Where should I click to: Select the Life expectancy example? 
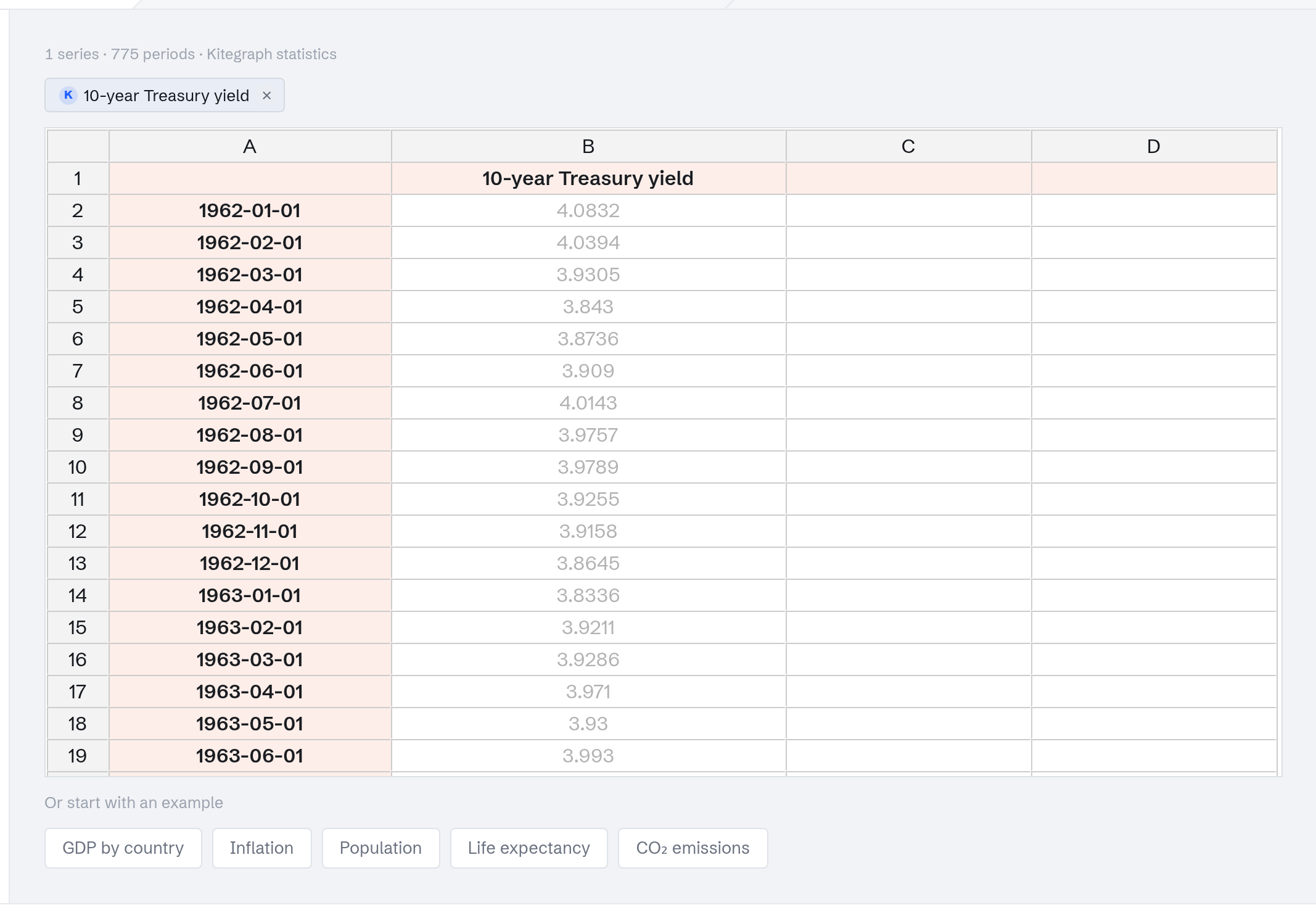pos(528,848)
